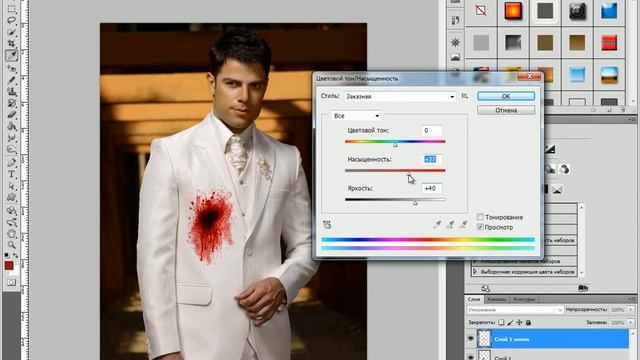
Task: Click presets list scroll-down arrow
Action: (581, 273)
